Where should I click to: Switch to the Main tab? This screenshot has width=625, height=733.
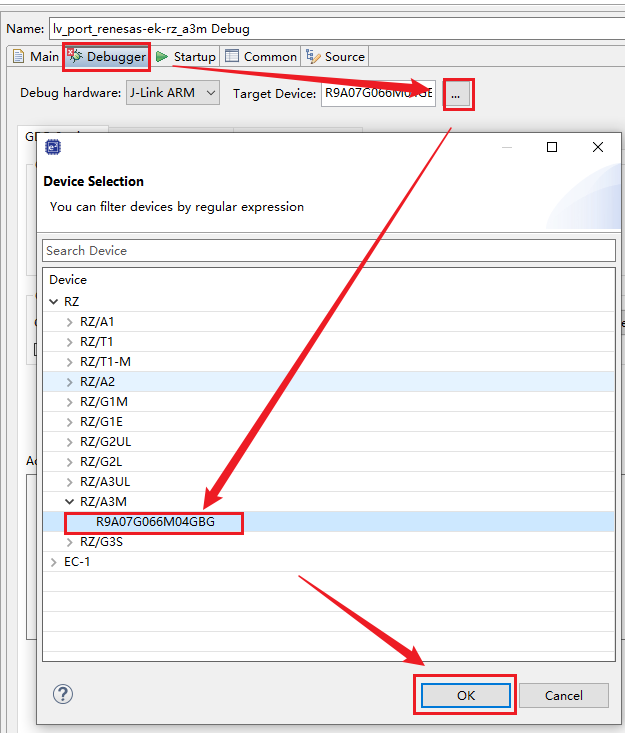pos(36,57)
